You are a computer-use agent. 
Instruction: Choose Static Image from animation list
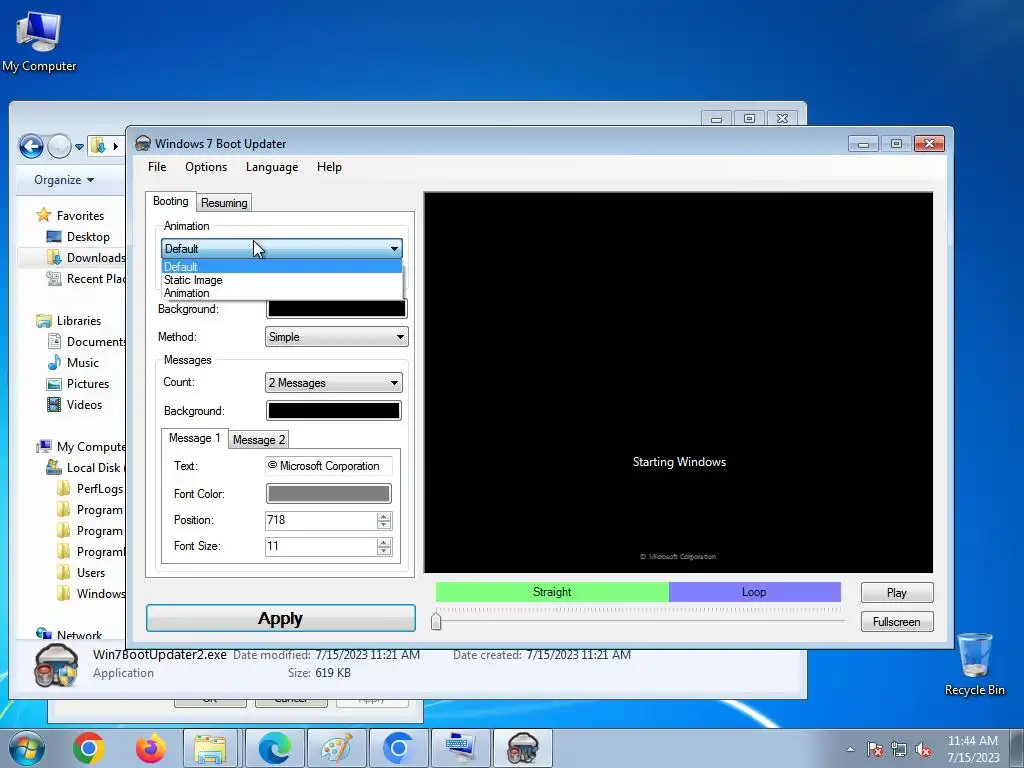coord(281,280)
